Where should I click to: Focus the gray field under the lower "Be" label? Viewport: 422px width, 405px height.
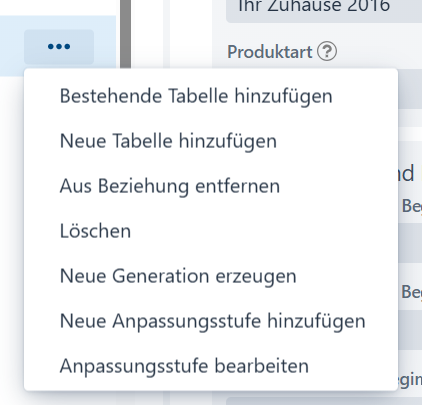[410, 330]
